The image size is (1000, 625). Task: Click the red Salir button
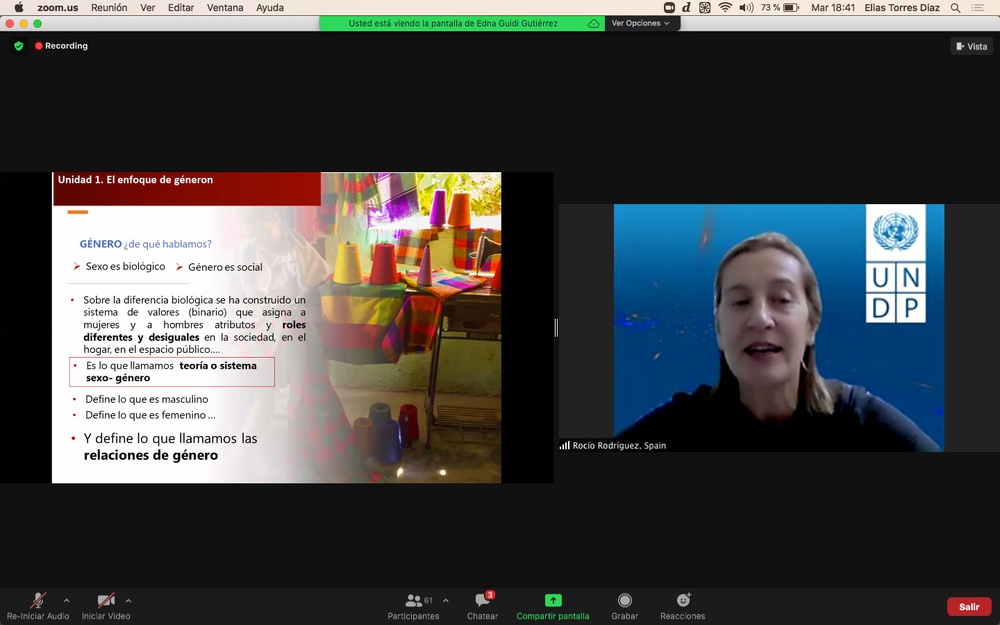[969, 607]
